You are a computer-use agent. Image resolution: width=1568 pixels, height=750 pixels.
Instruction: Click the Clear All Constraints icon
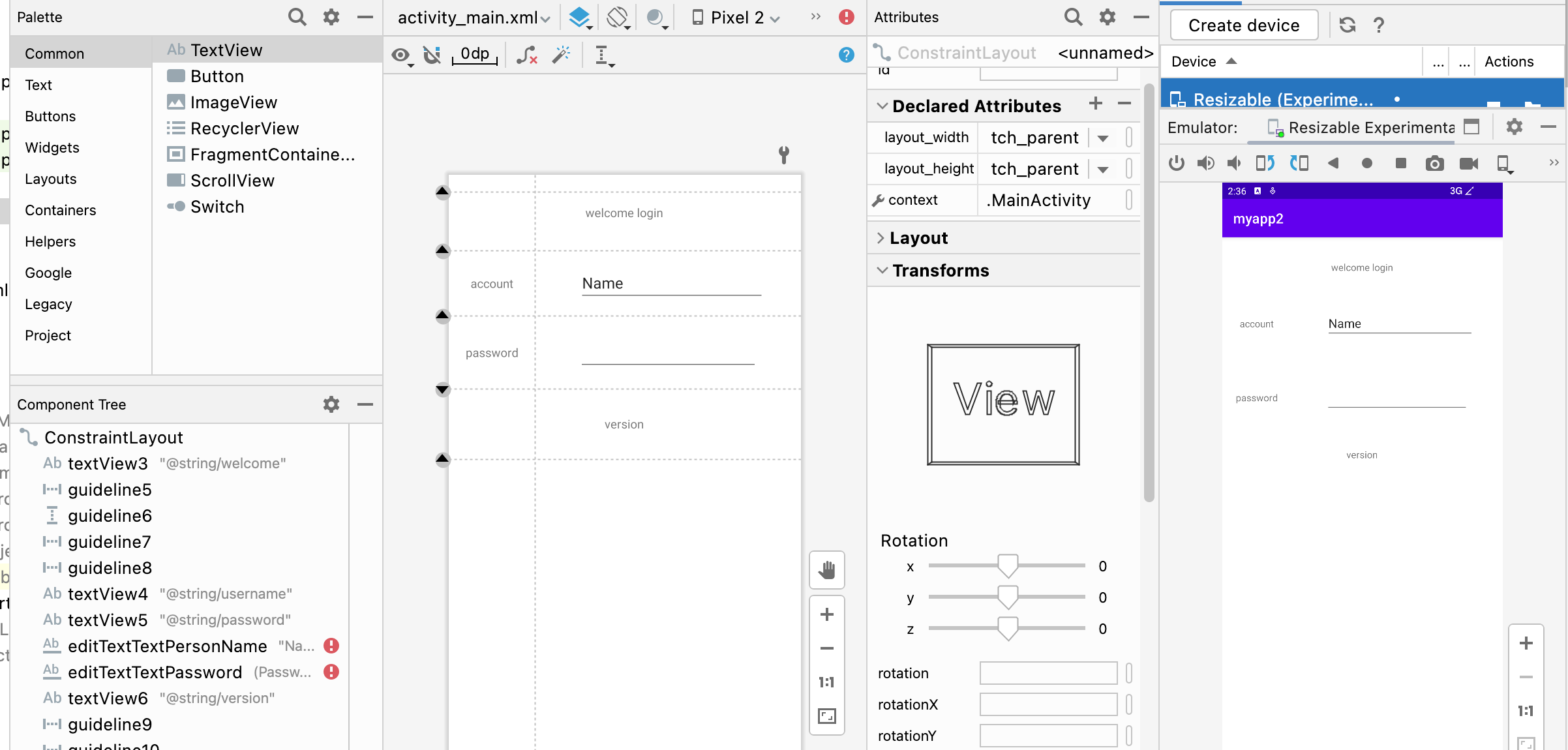pos(527,55)
